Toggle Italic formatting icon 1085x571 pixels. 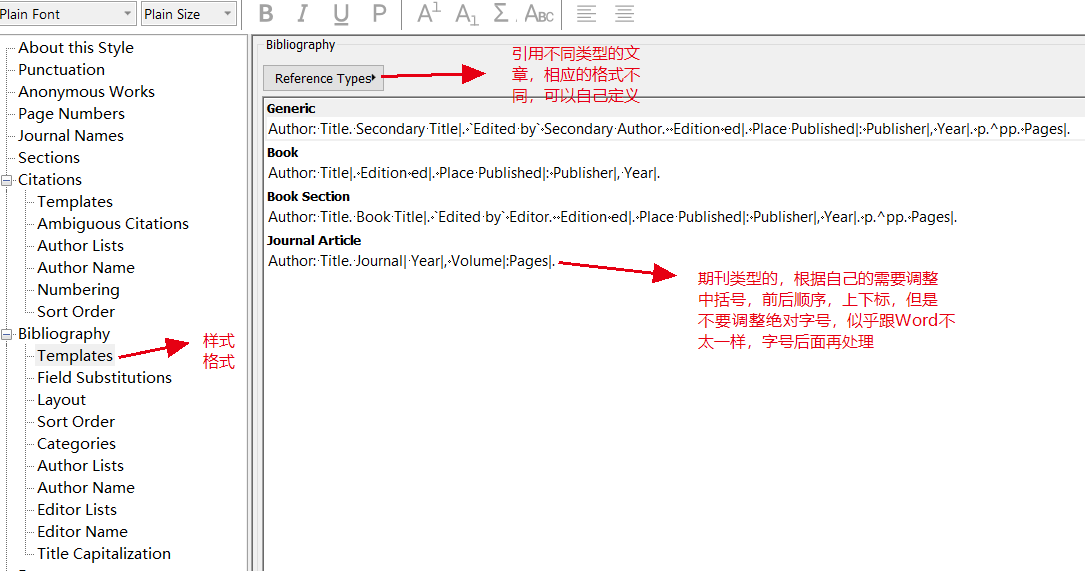tap(302, 14)
